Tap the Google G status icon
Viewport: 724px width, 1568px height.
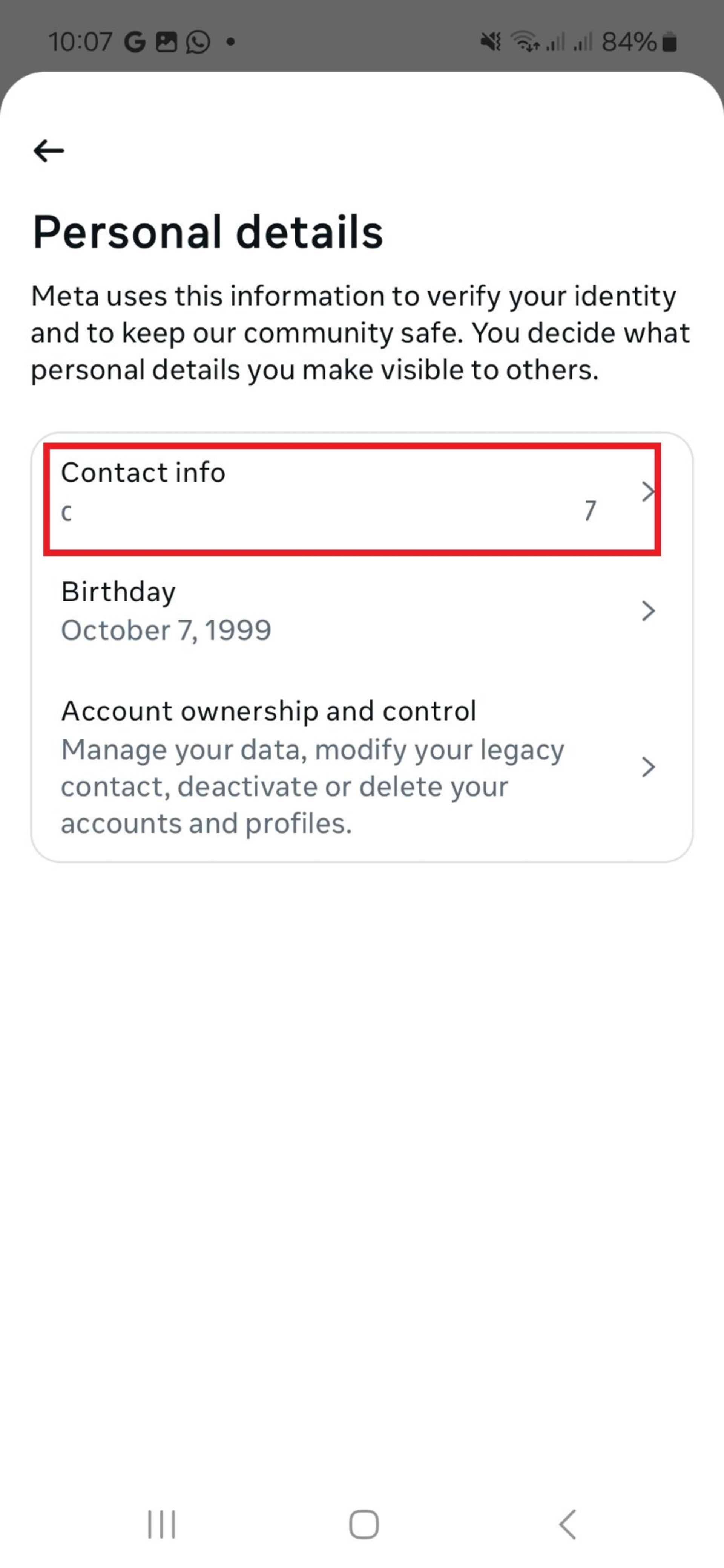(x=135, y=42)
